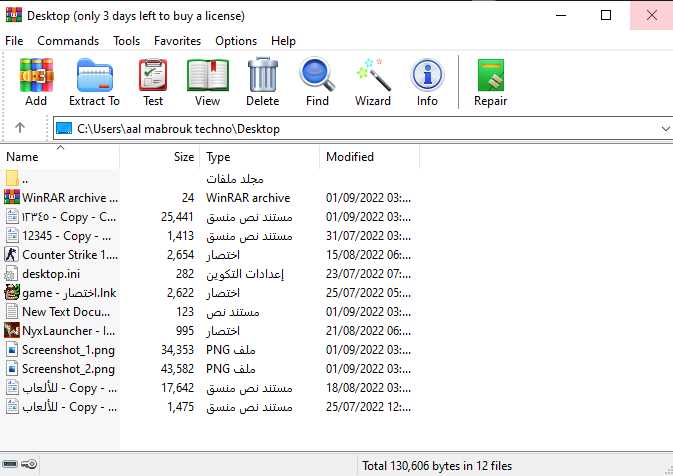Click the Add archive toolbar icon

(36, 75)
